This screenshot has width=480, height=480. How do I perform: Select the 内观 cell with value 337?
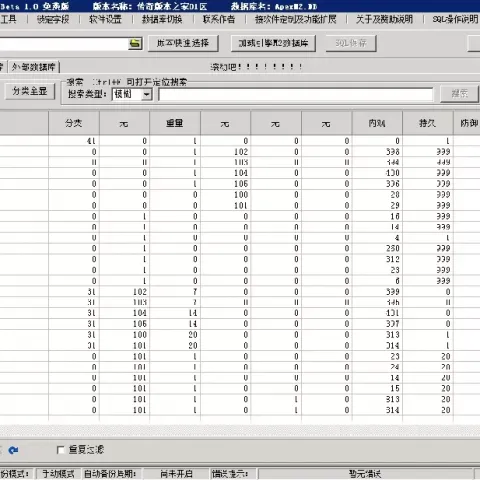click(x=377, y=324)
